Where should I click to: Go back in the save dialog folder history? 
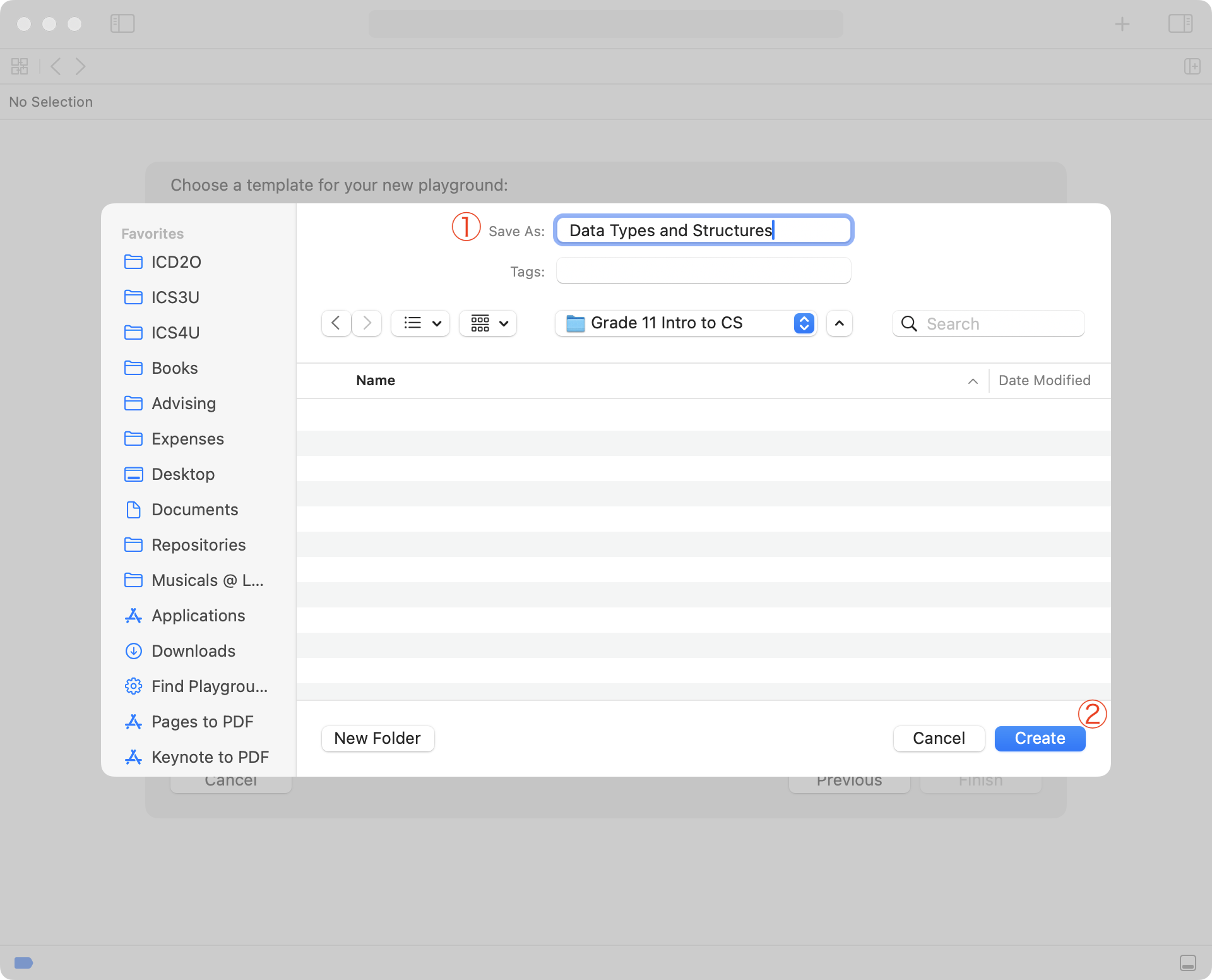[x=336, y=323]
